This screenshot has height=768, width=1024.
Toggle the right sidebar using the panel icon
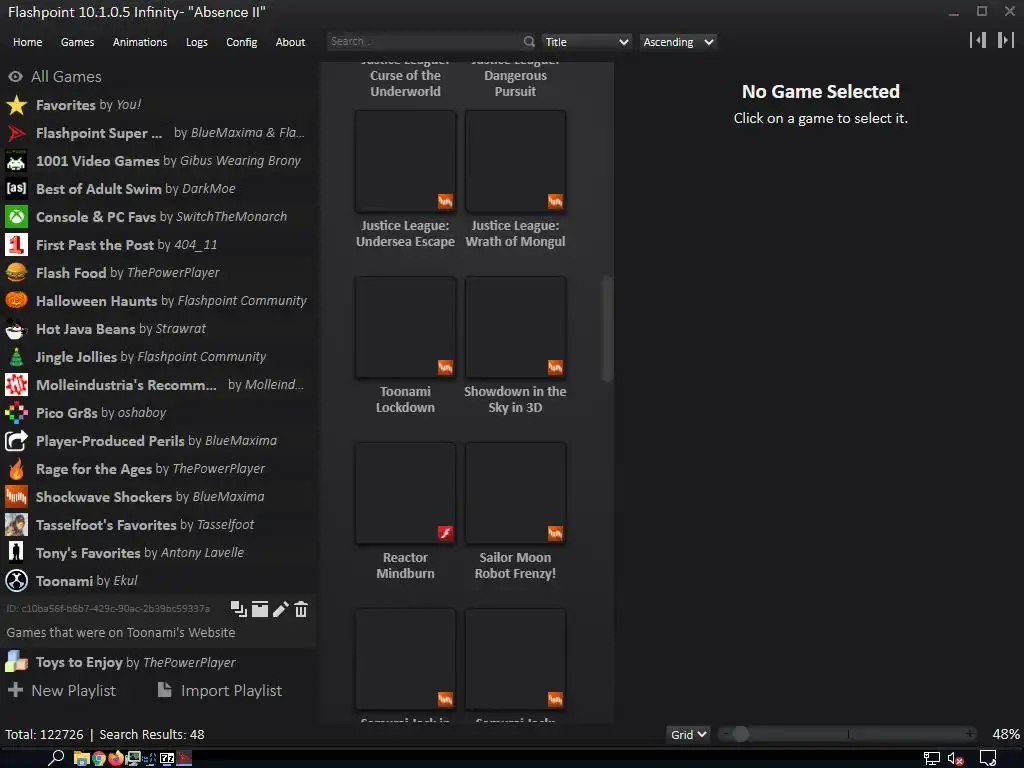pos(1006,40)
